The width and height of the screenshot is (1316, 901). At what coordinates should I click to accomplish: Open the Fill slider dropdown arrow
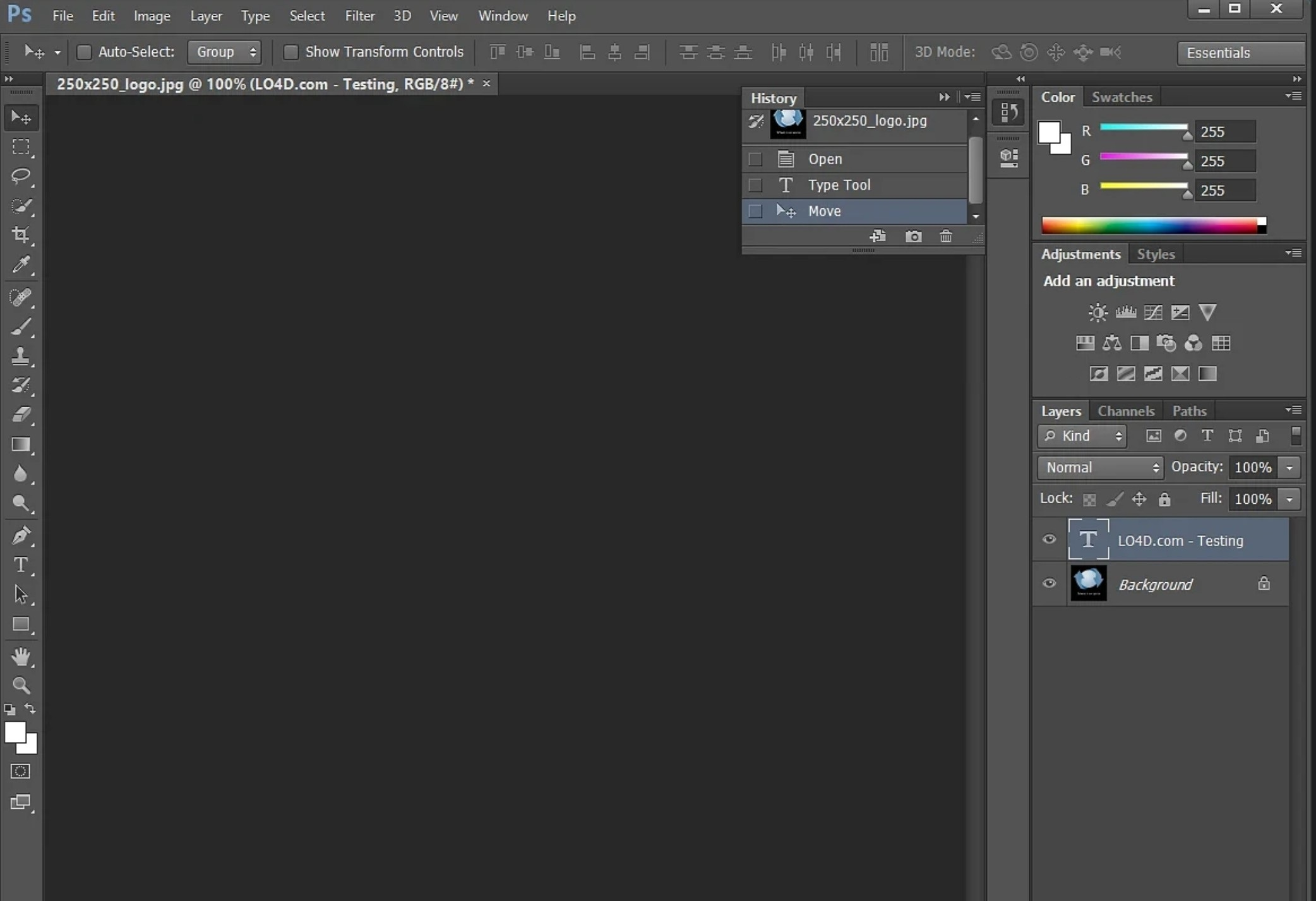tap(1289, 499)
